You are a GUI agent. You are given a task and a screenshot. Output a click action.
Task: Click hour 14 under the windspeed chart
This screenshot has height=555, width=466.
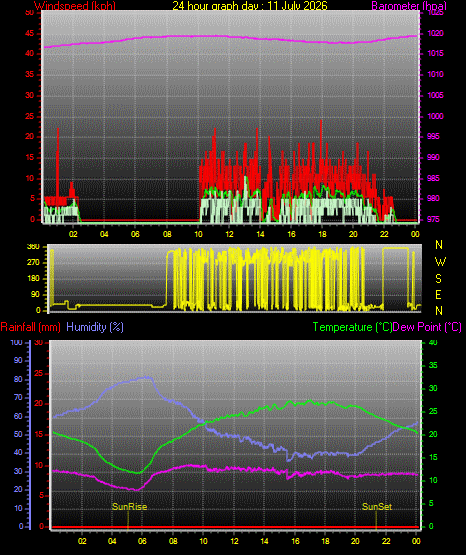pyautogui.click(x=260, y=234)
